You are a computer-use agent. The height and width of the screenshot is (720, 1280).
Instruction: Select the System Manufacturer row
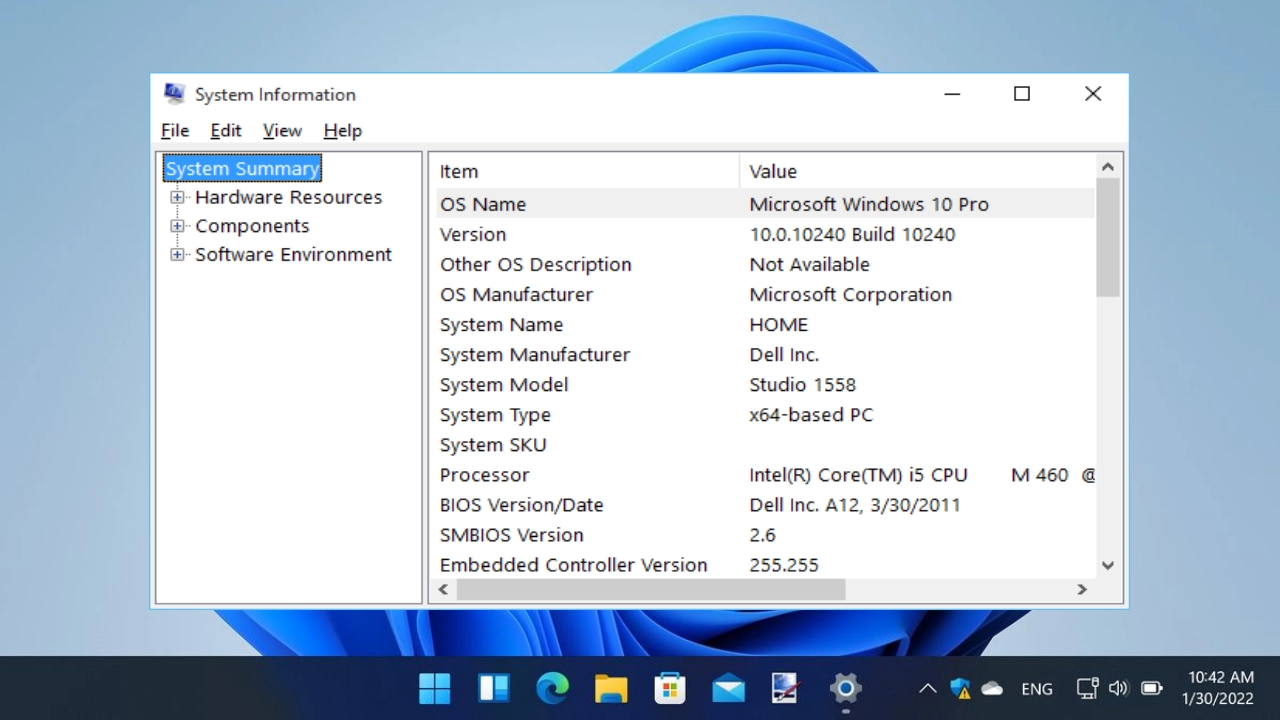point(765,354)
